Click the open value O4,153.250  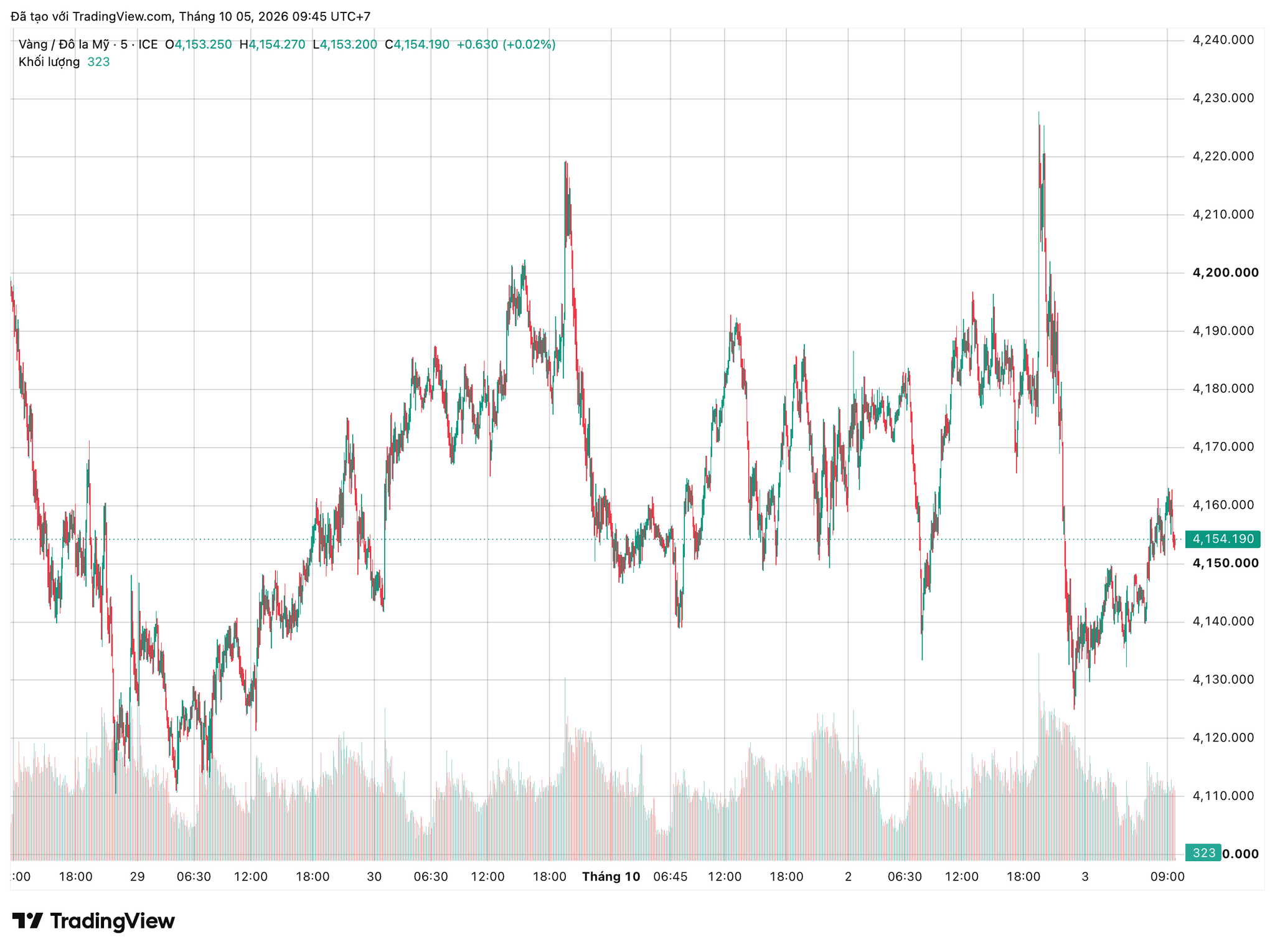coord(198,44)
